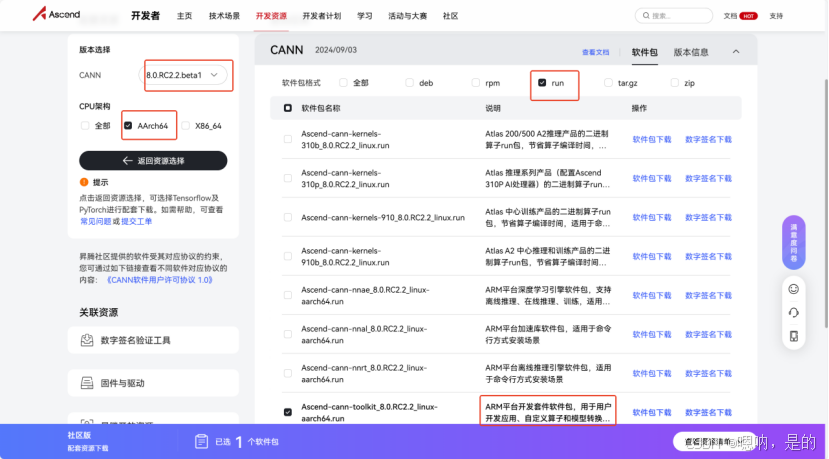Click the 满意度问卷 purple survey button
The height and width of the screenshot is (459, 829).
tap(793, 243)
